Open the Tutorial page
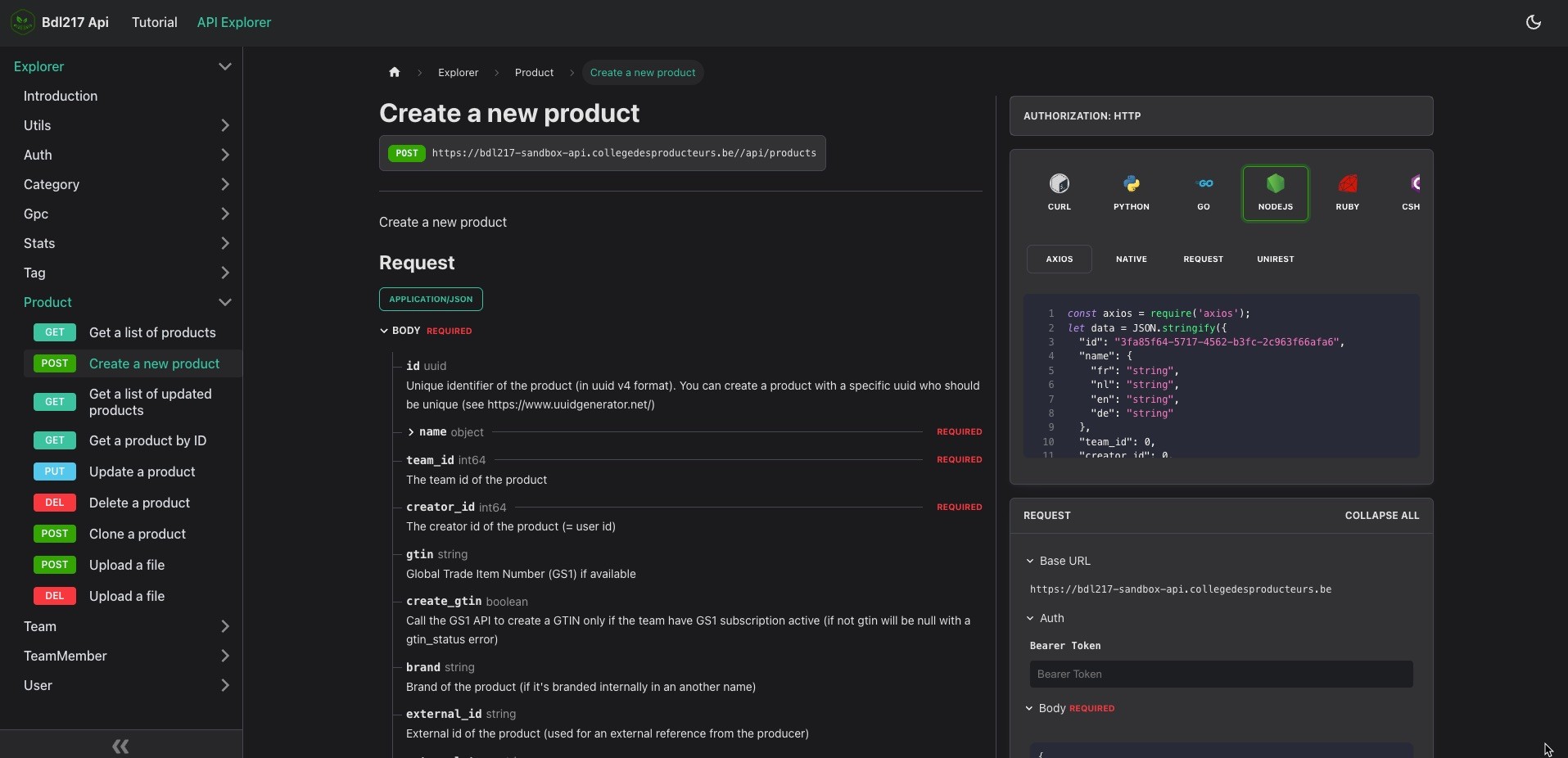This screenshot has height=758, width=1568. 154,22
